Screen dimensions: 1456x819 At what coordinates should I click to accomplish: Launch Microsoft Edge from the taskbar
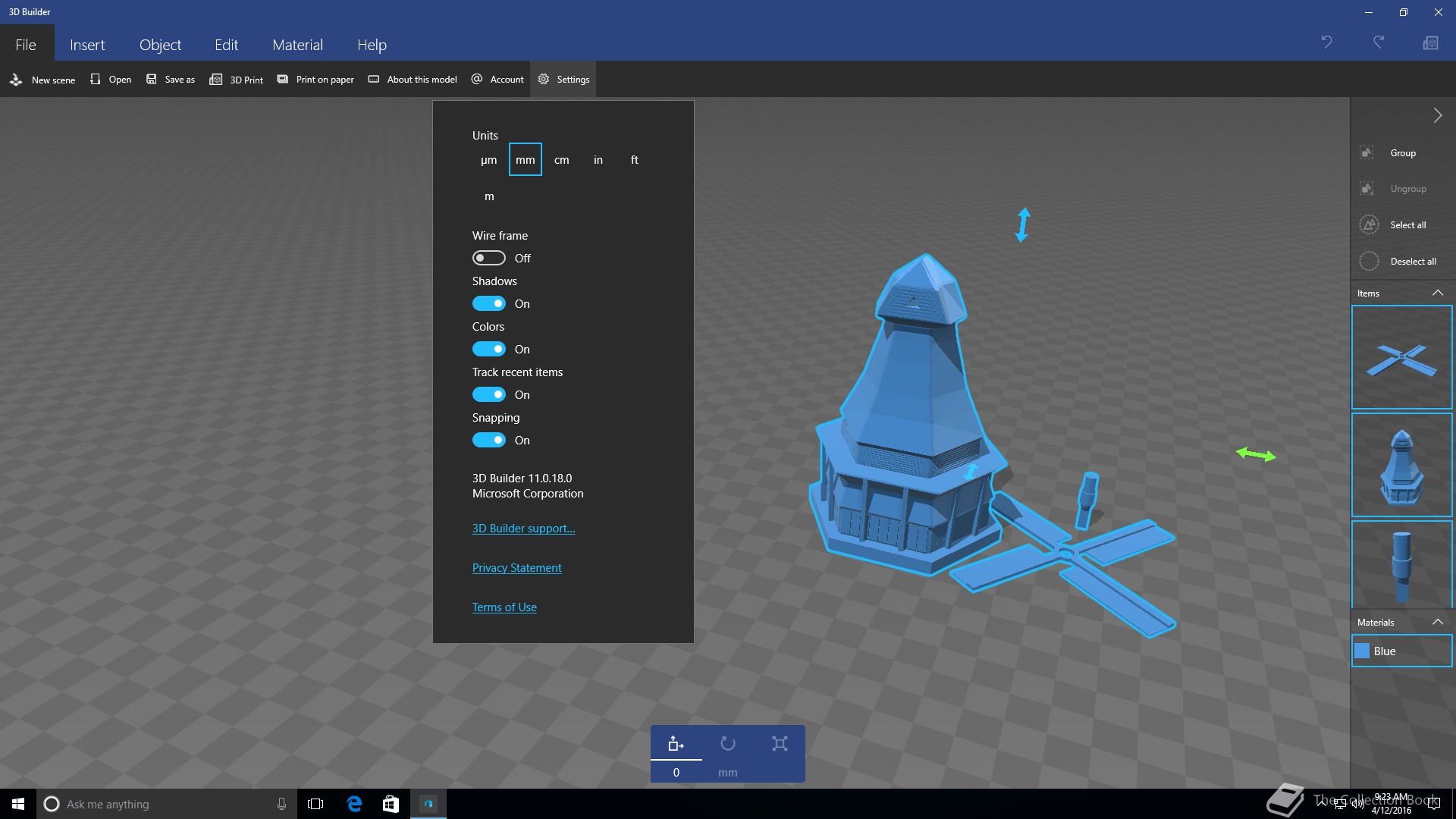(x=354, y=804)
